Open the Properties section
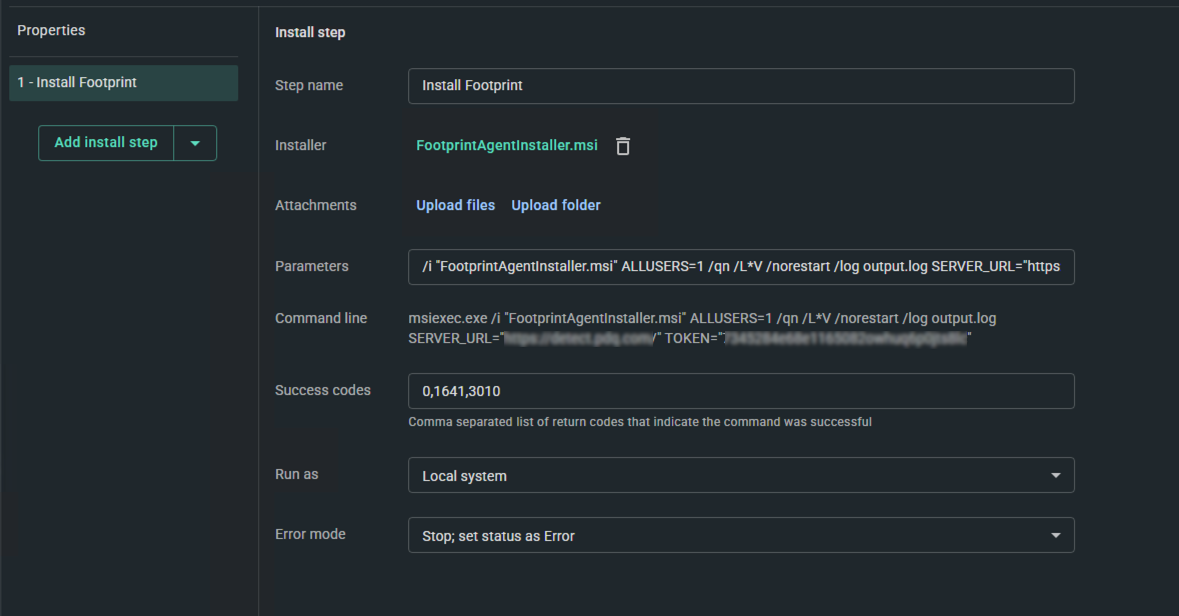The image size is (1179, 616). click(x=51, y=31)
